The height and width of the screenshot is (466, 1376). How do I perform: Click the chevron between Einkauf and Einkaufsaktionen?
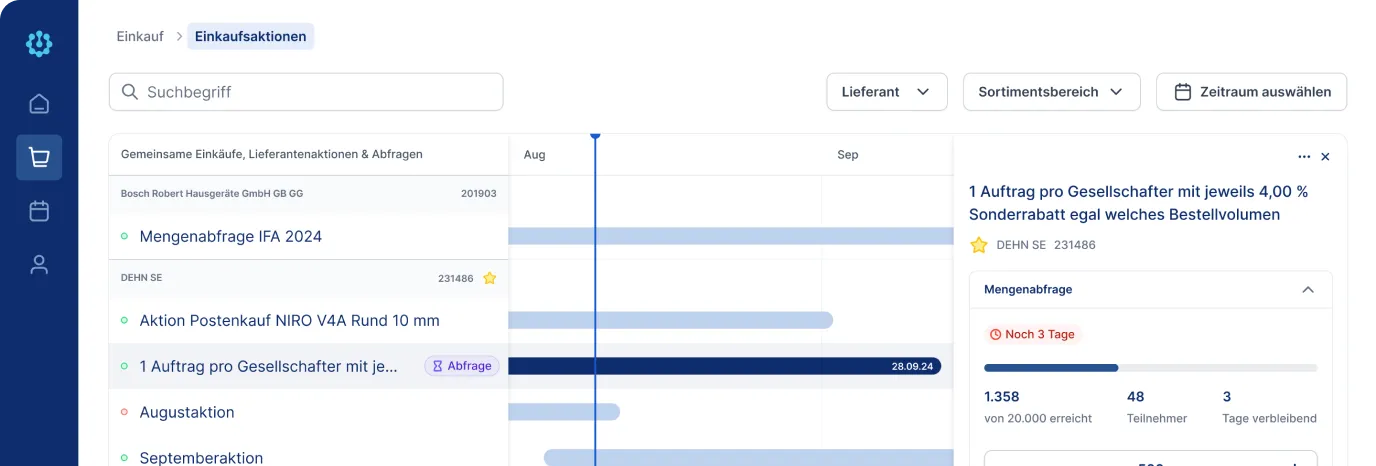tap(179, 36)
